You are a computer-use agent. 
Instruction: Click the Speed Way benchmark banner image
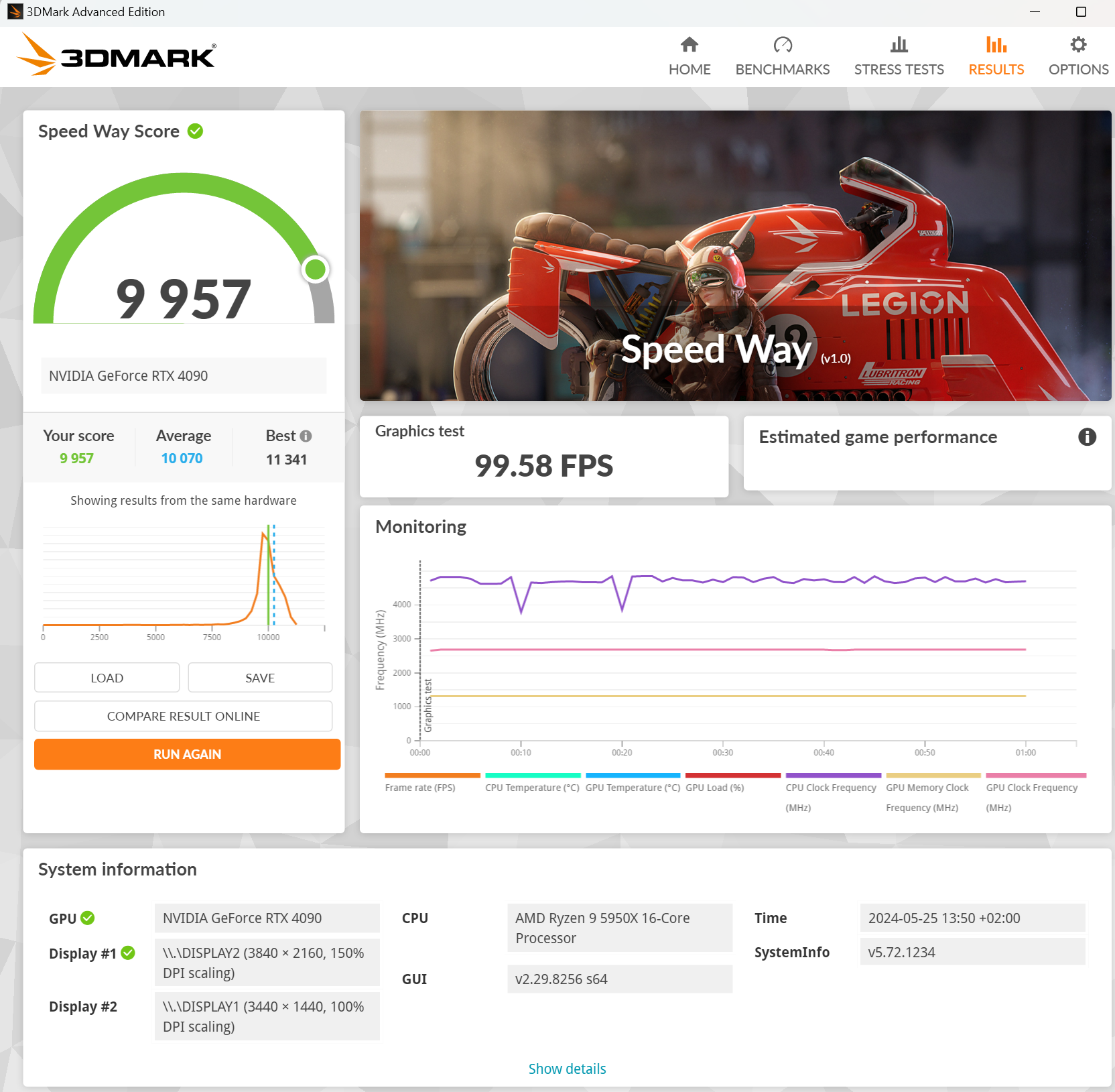click(735, 255)
